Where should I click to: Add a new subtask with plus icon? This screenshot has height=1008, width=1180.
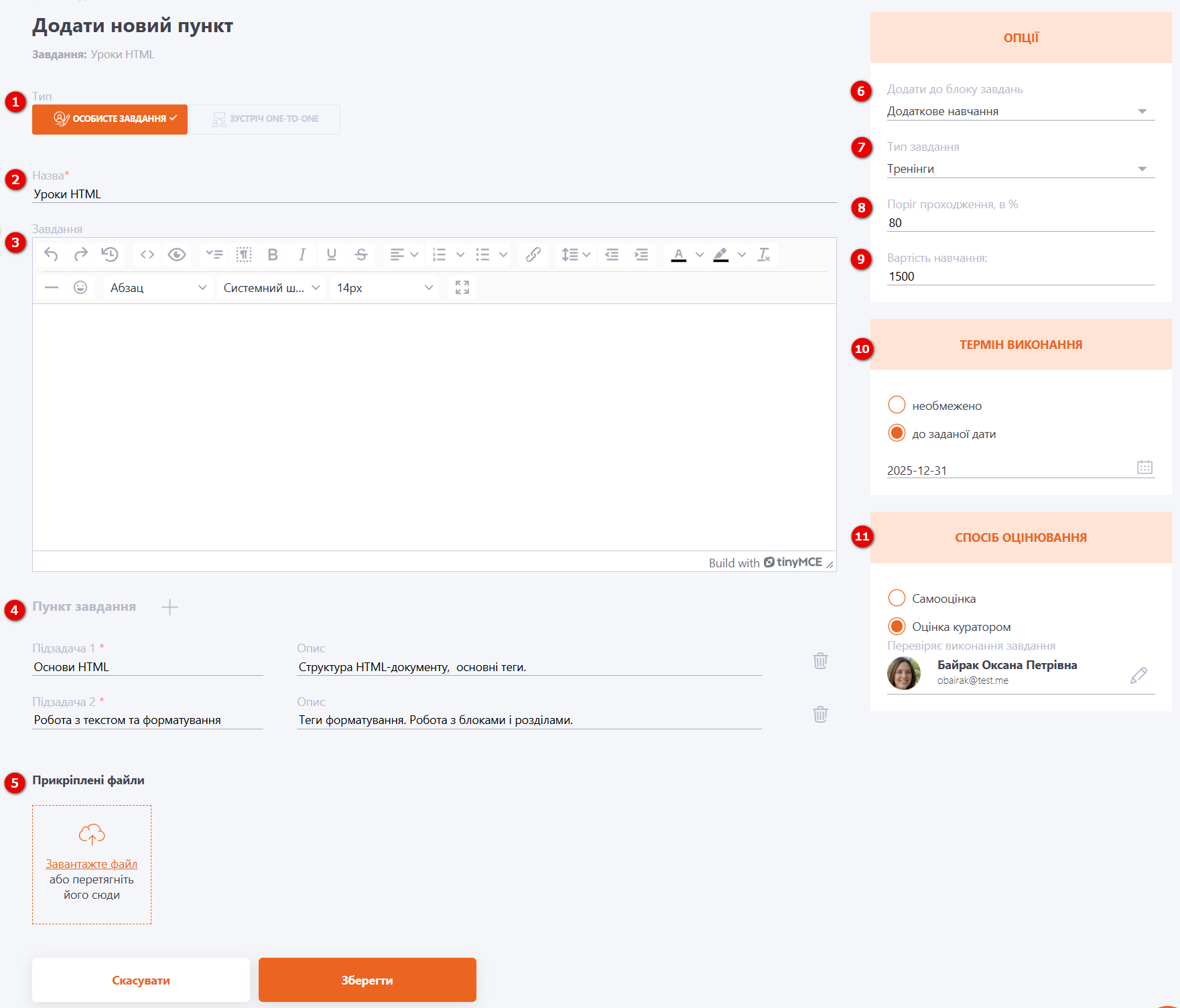coord(170,607)
